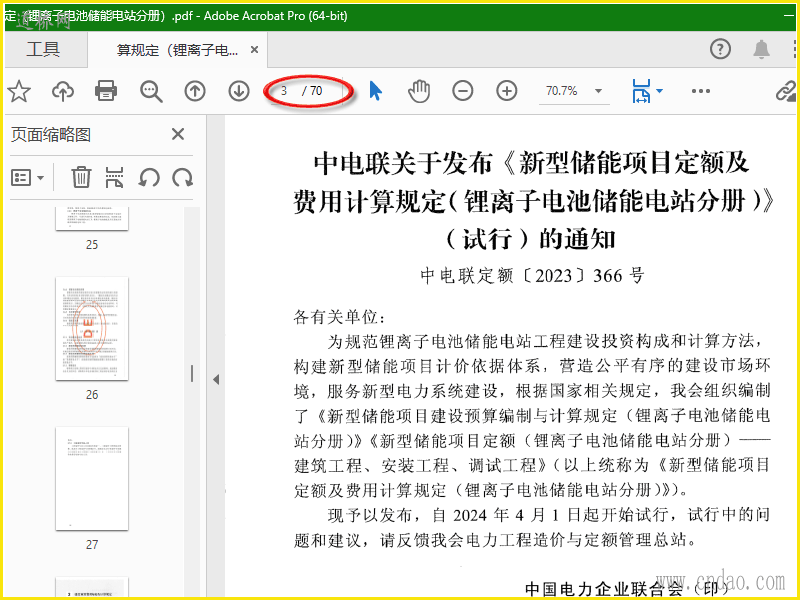Click the thumbnail panel page-layout icon

pyautogui.click(x=114, y=178)
